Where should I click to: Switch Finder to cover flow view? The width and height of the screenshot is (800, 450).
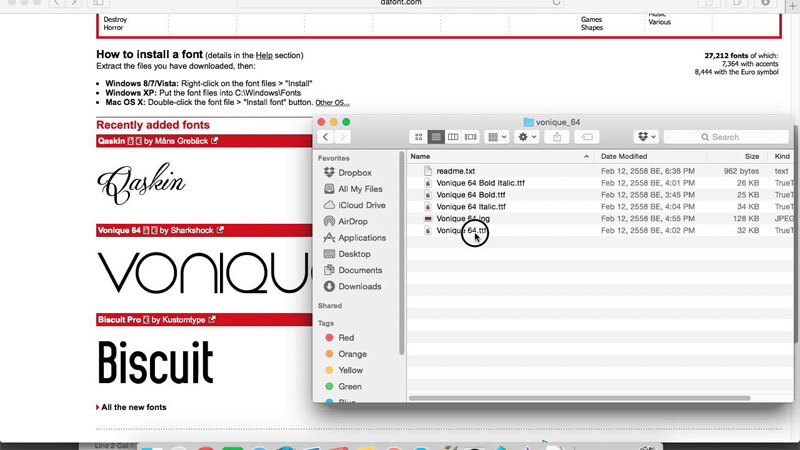pyautogui.click(x=470, y=137)
